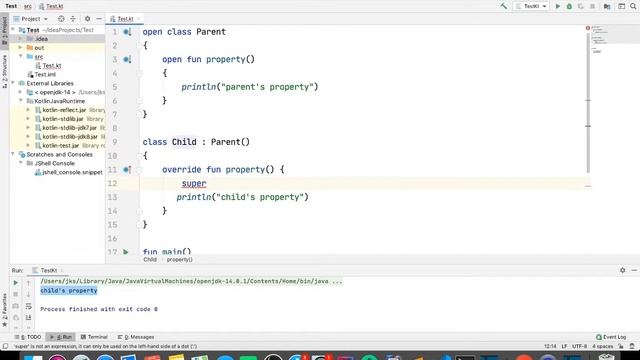Click the Stop icon in top toolbar
The width and height of the screenshot is (640, 360).
click(592, 6)
